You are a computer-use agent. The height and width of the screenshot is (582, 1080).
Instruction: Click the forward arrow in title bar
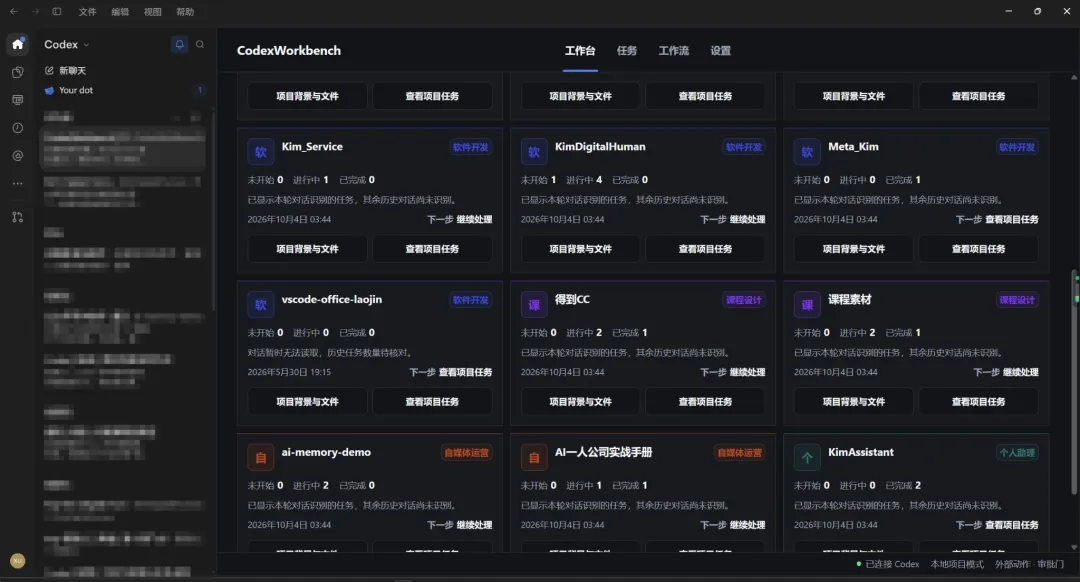click(x=35, y=12)
